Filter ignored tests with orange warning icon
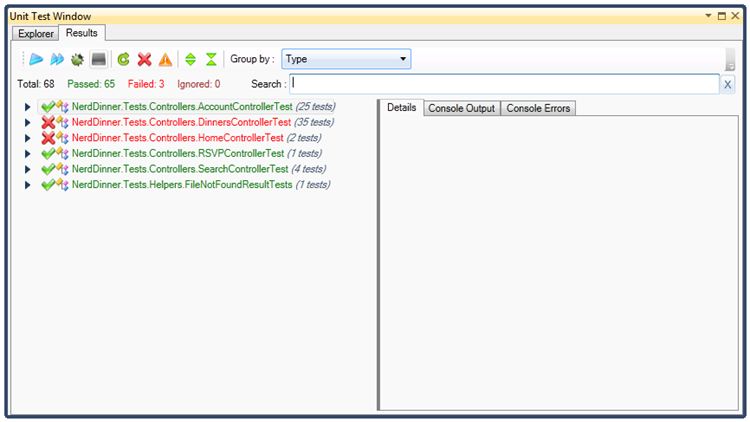Image resolution: width=750 pixels, height=422 pixels. click(x=165, y=59)
